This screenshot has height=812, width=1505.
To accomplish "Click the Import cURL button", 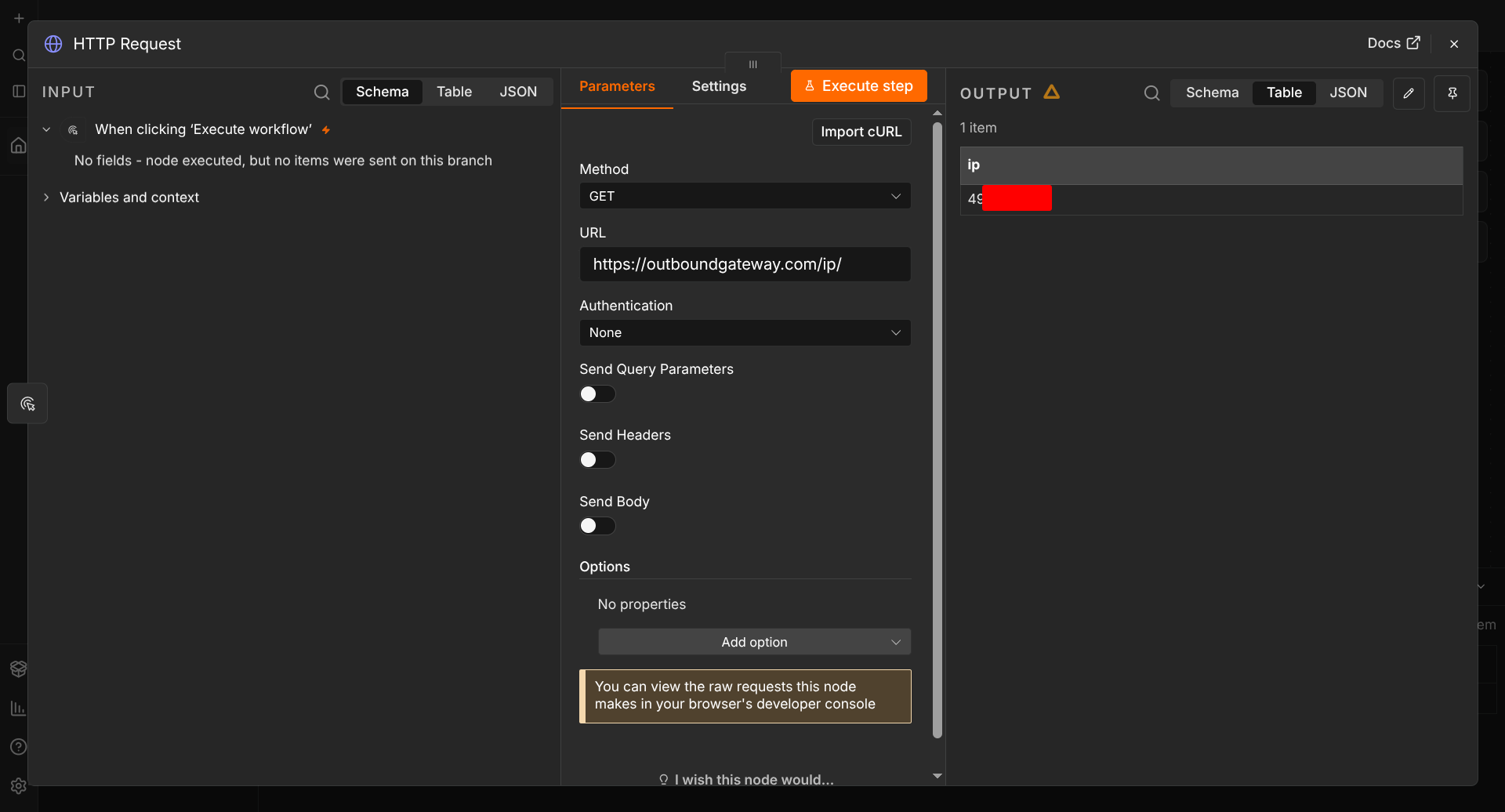I will coord(861,132).
